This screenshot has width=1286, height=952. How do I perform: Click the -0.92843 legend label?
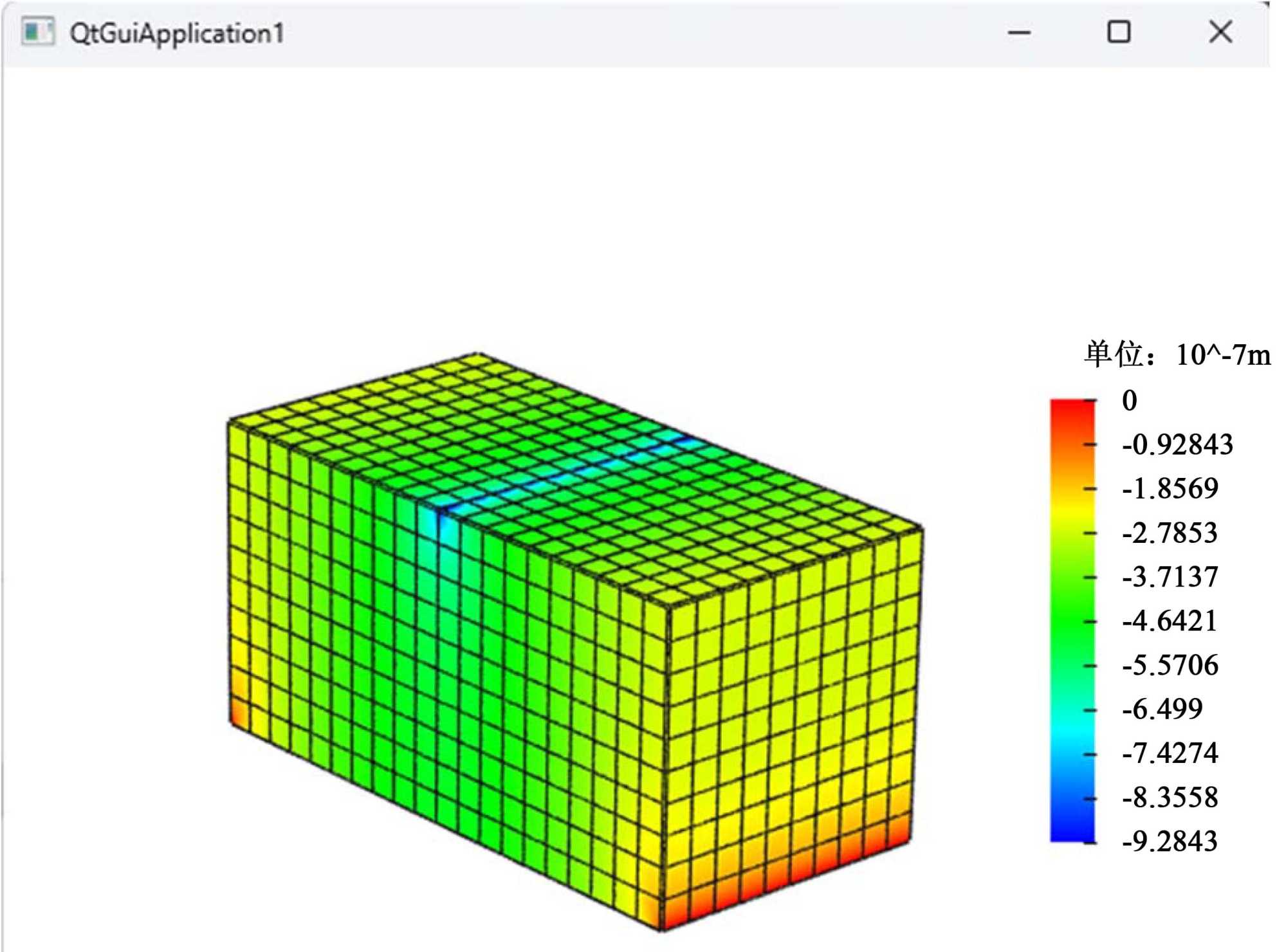(x=1177, y=444)
